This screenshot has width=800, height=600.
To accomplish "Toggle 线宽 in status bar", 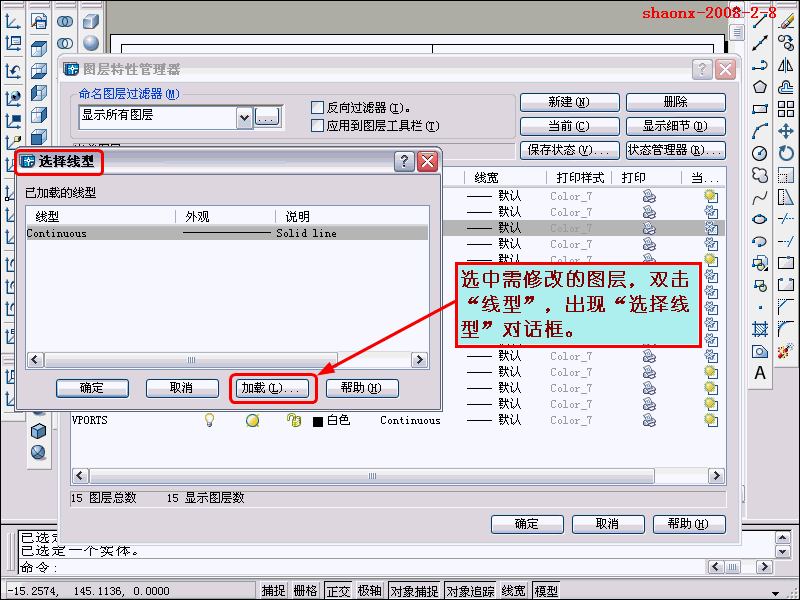I will pos(513,591).
